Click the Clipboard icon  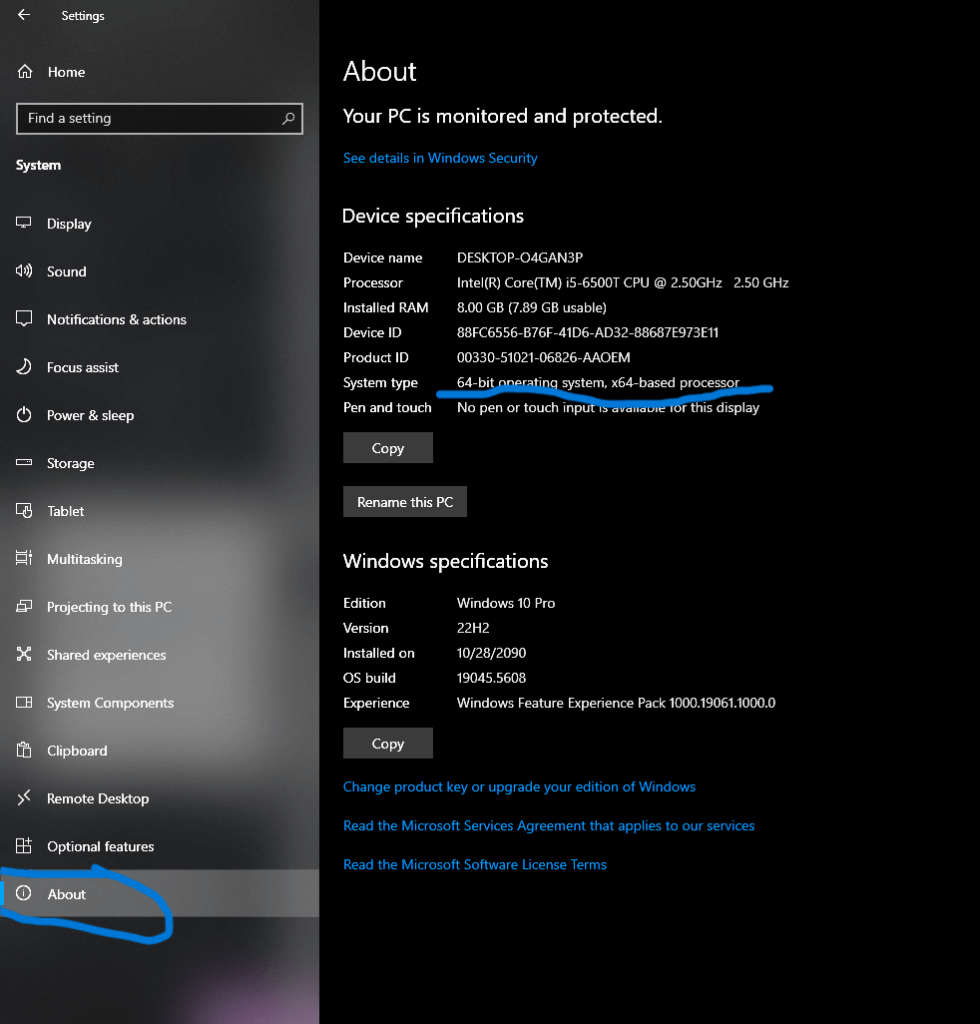pos(24,750)
